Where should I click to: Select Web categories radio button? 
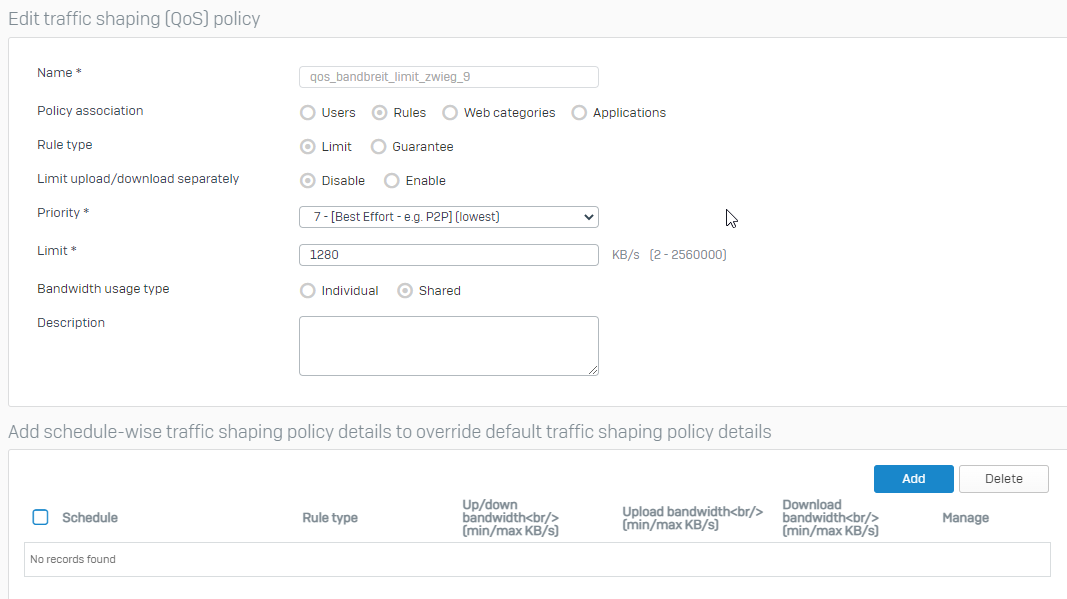coord(450,113)
